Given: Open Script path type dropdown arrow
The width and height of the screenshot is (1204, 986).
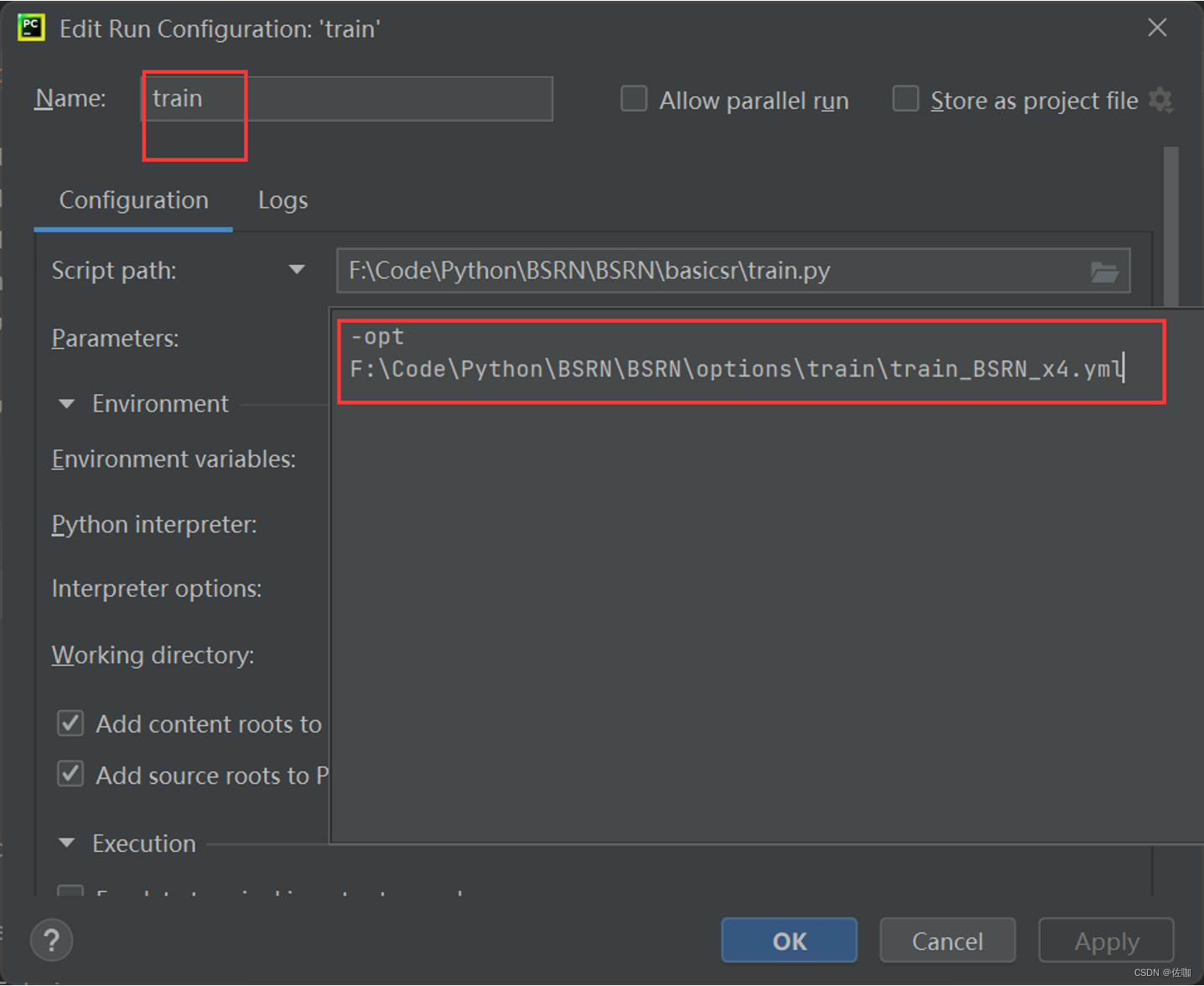Looking at the screenshot, I should [x=296, y=270].
